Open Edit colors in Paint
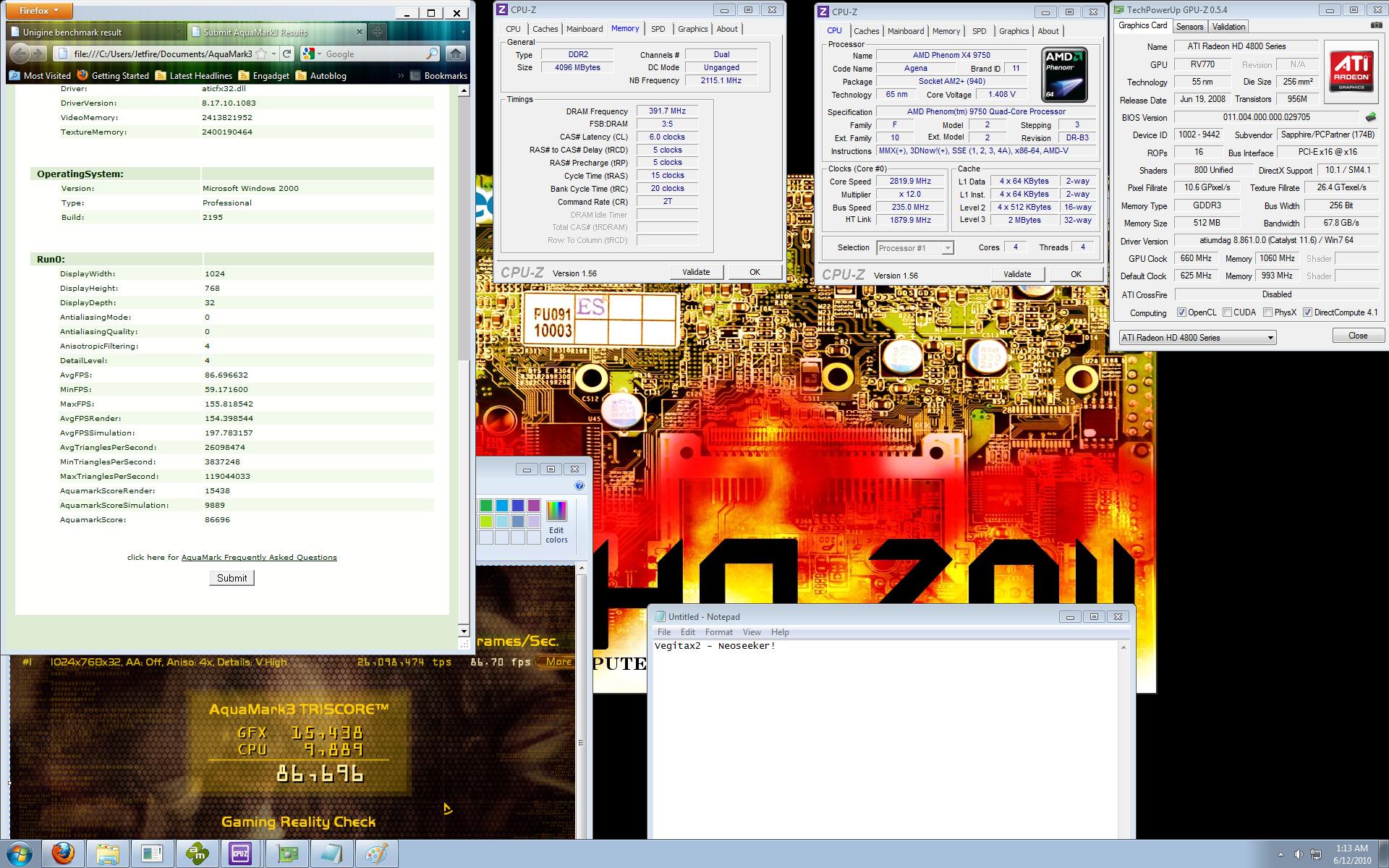This screenshot has width=1389, height=868. (556, 521)
